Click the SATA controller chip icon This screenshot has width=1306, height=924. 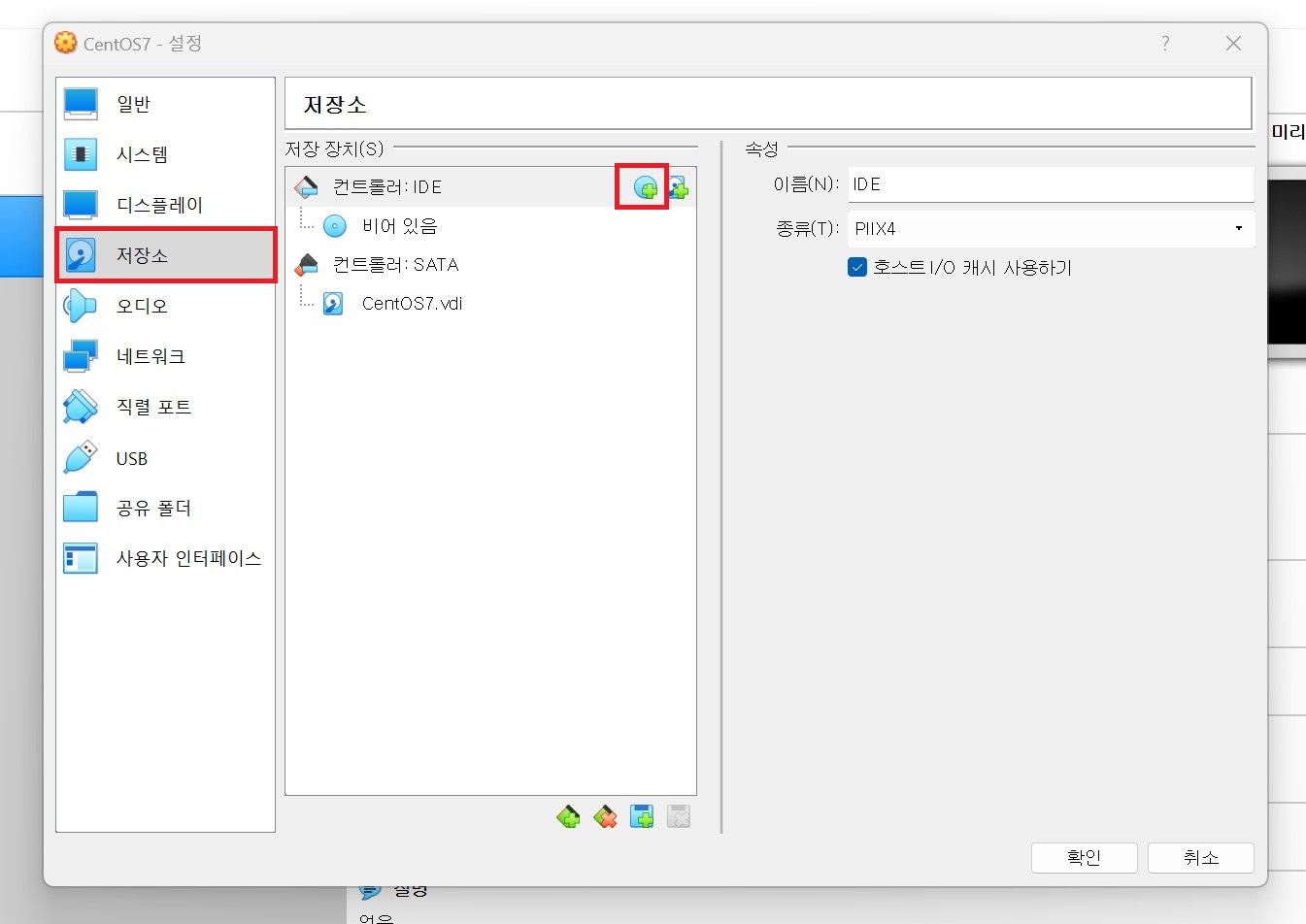tap(306, 264)
